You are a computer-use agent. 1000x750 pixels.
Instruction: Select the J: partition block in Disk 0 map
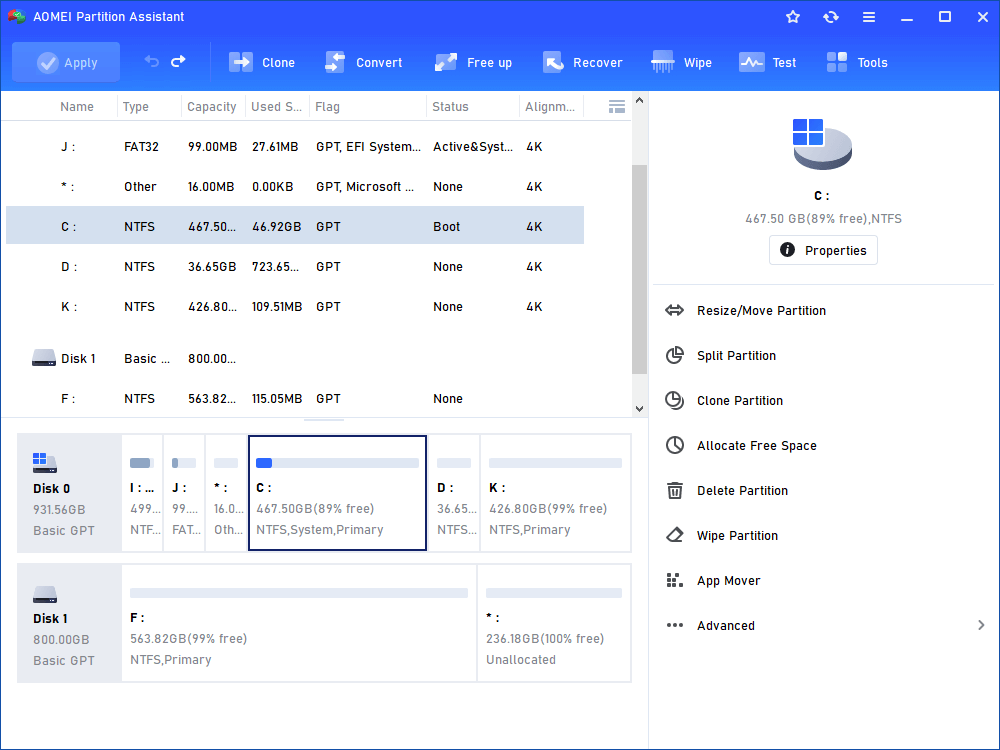[184, 493]
